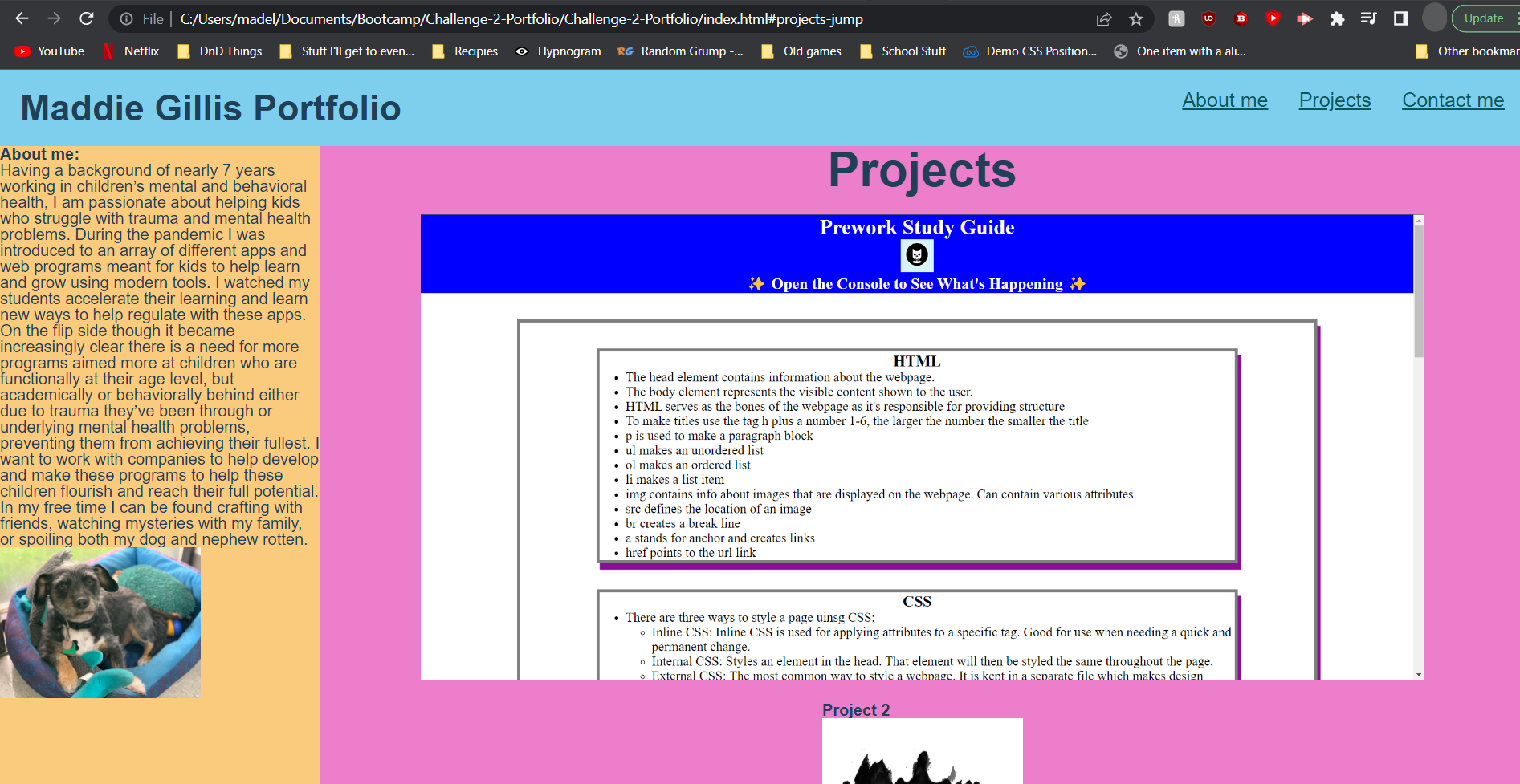Open the global media controls
The image size is (1520, 784).
pyautogui.click(x=1369, y=18)
